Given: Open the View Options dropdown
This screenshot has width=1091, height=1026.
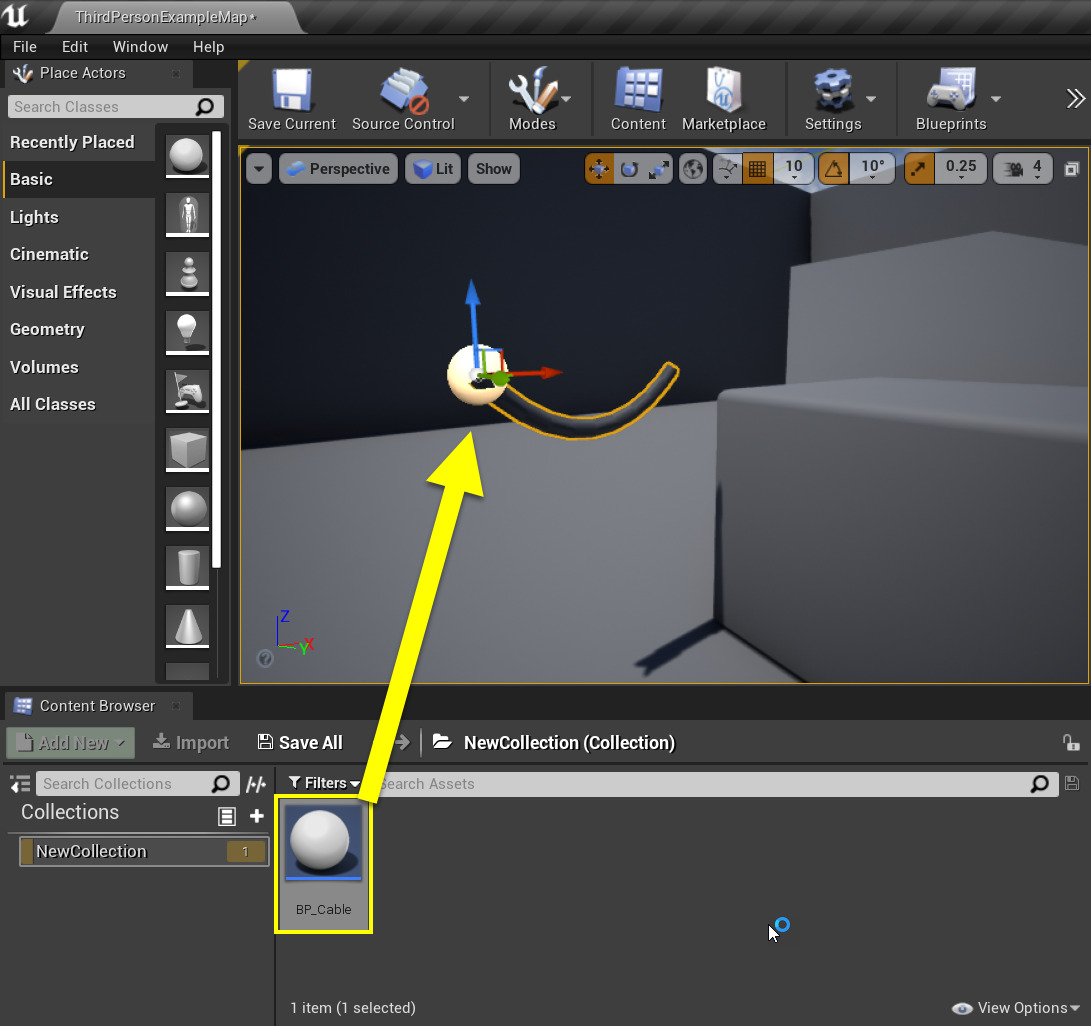Looking at the screenshot, I should (x=1016, y=1008).
